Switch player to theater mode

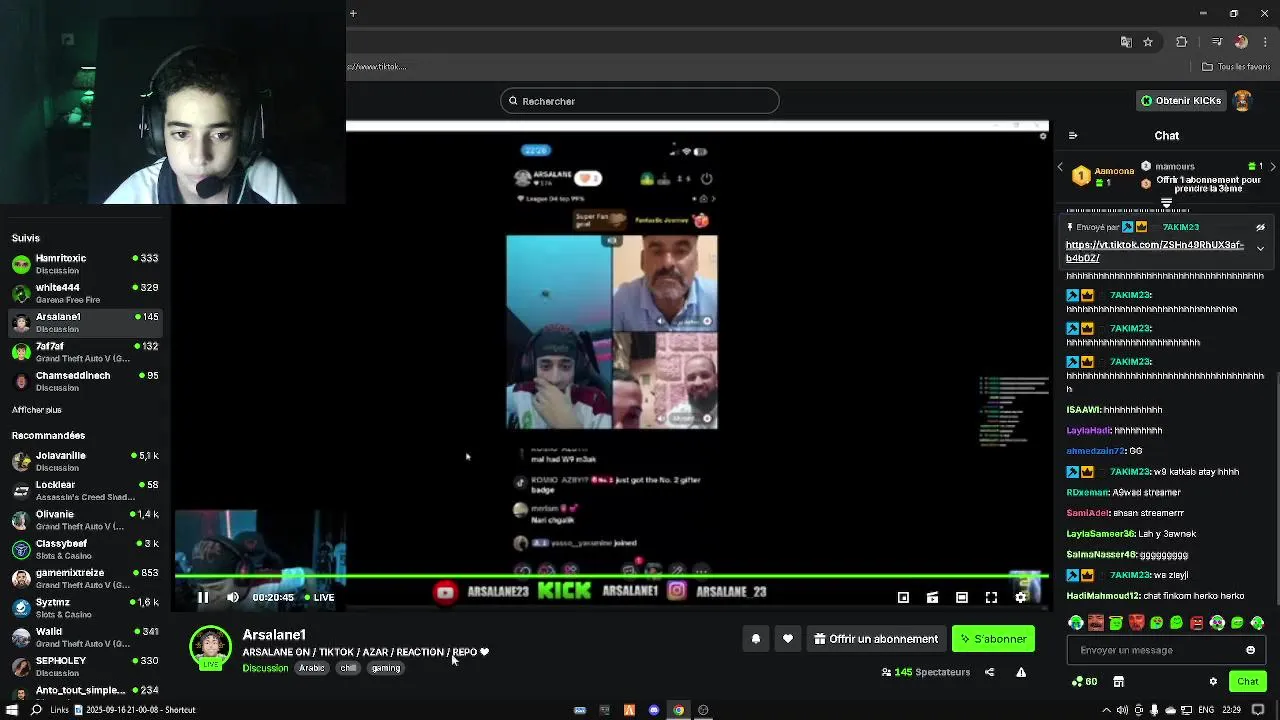click(x=962, y=597)
